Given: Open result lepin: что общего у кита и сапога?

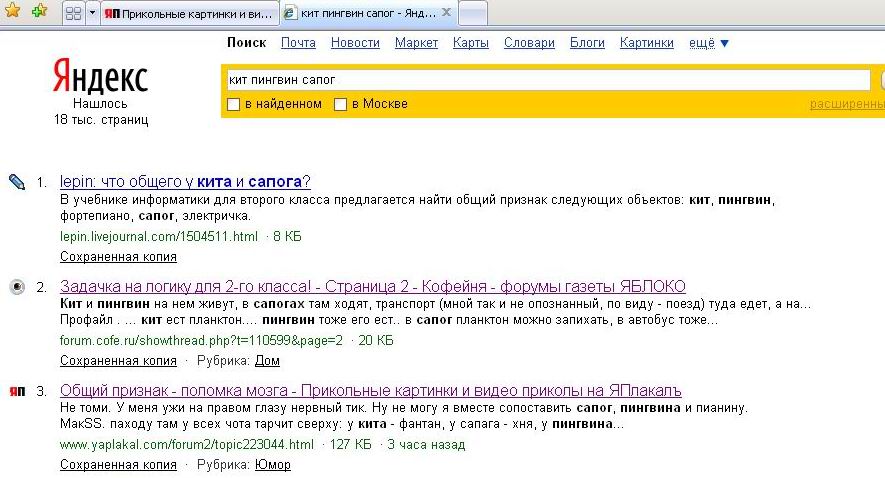Looking at the screenshot, I should [x=185, y=182].
